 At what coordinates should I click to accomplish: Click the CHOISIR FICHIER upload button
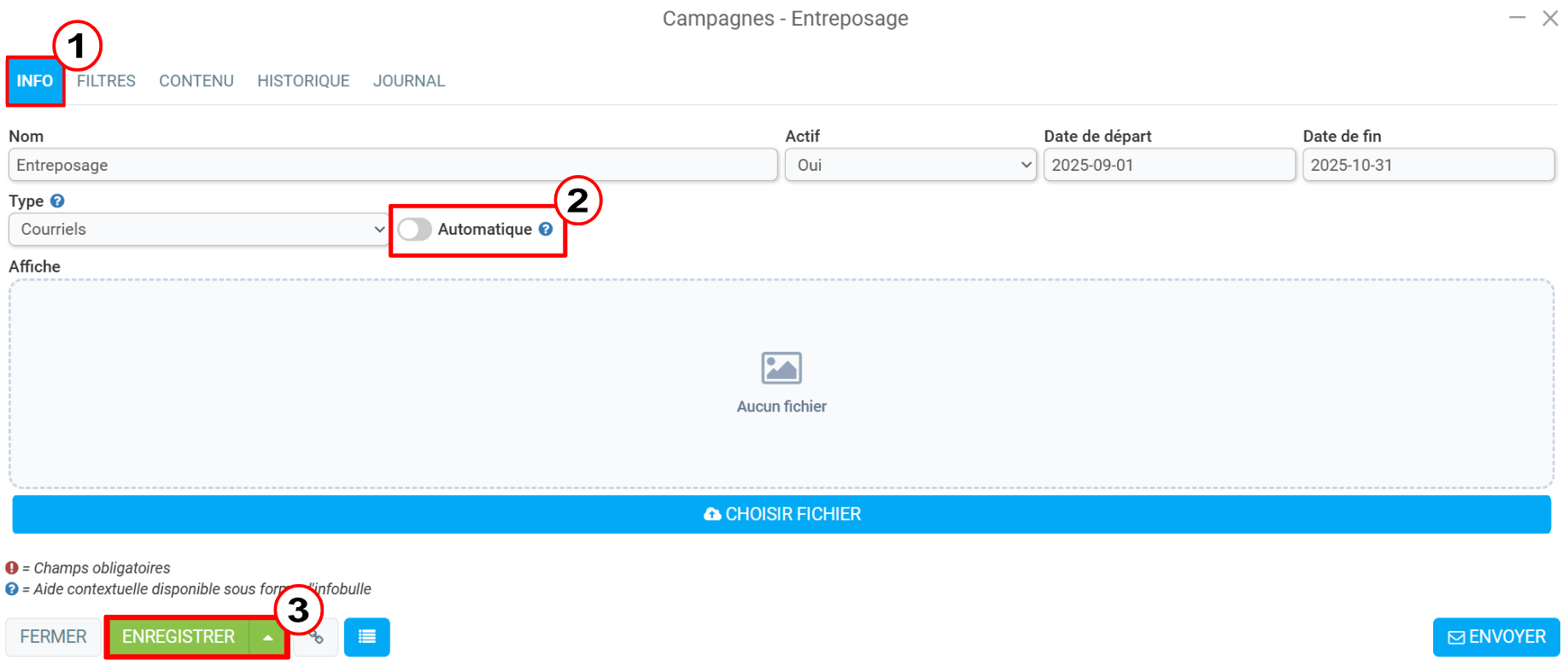click(781, 514)
